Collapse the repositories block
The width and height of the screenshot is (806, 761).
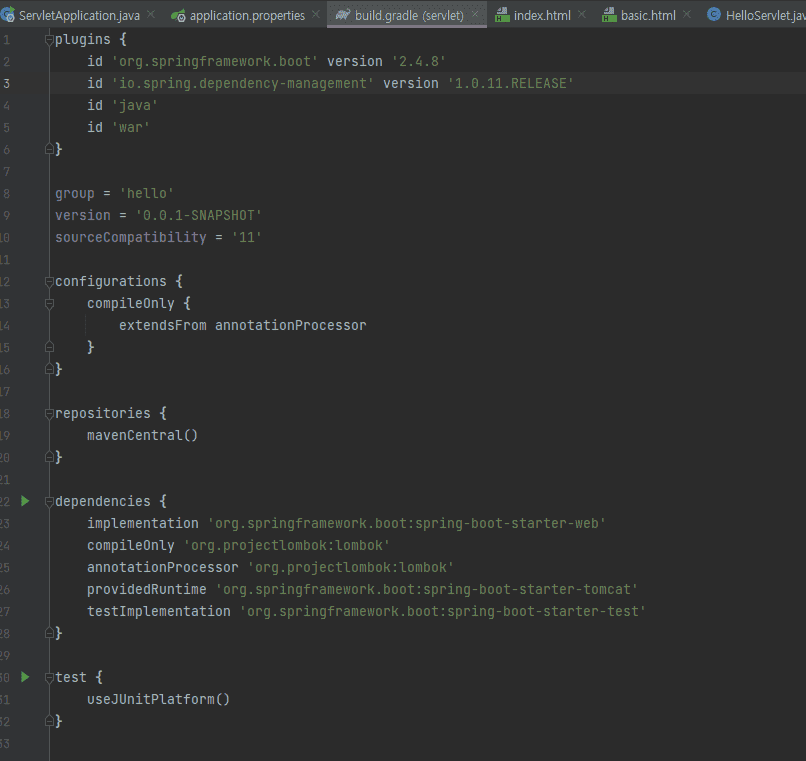tap(49, 413)
